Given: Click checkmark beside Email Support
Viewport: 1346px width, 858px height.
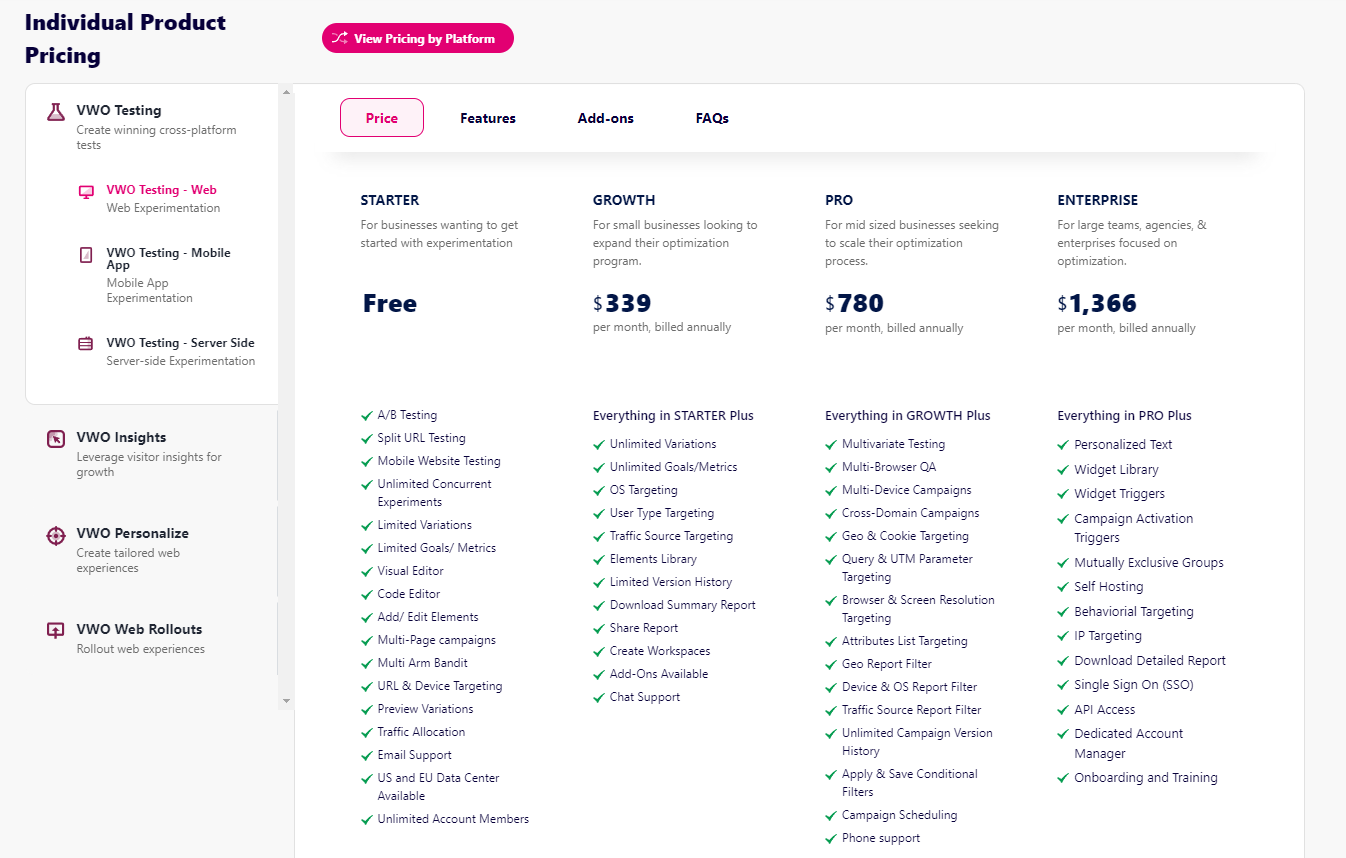Looking at the screenshot, I should pyautogui.click(x=366, y=755).
